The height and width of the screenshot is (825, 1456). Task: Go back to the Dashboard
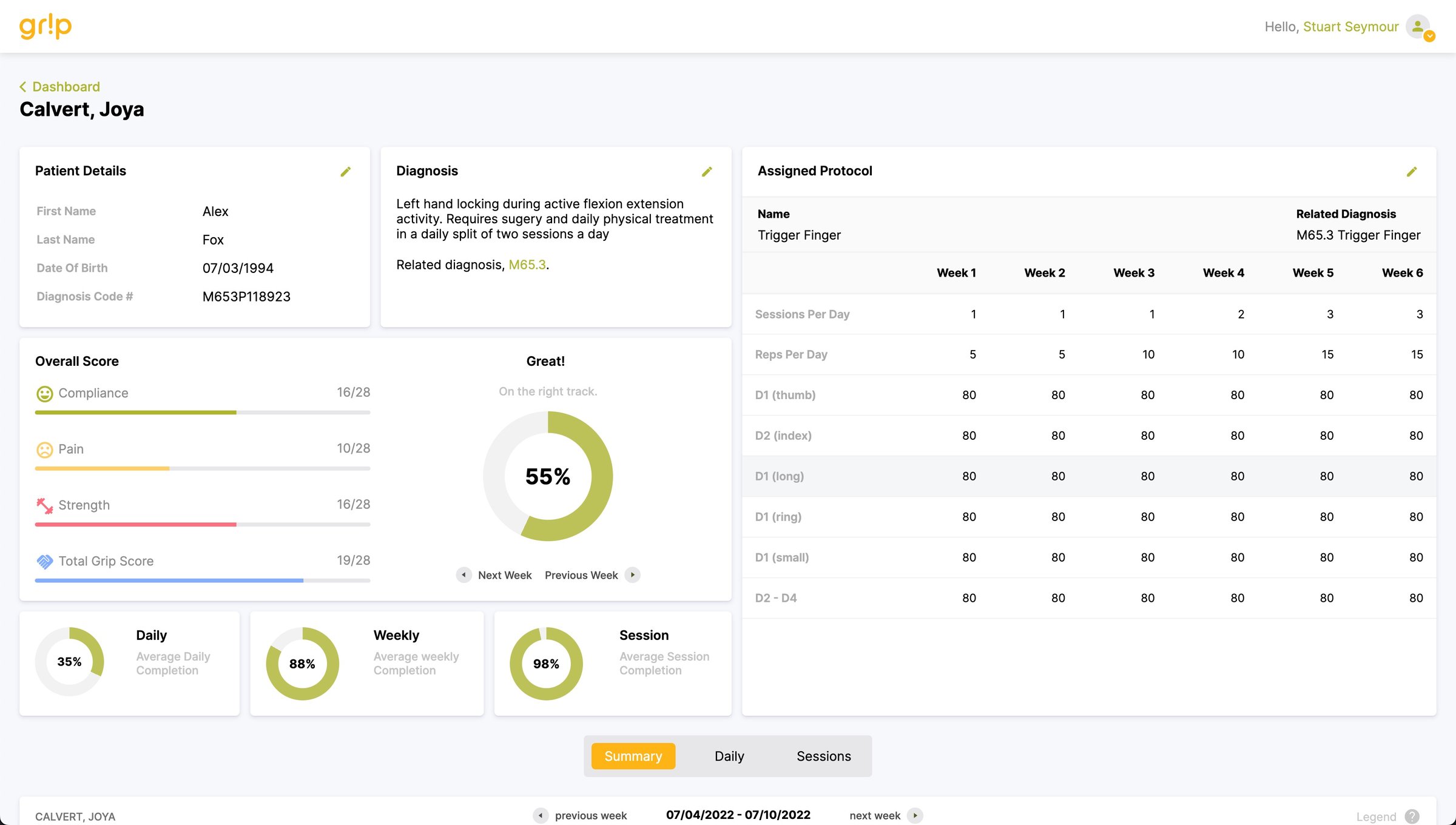(59, 86)
